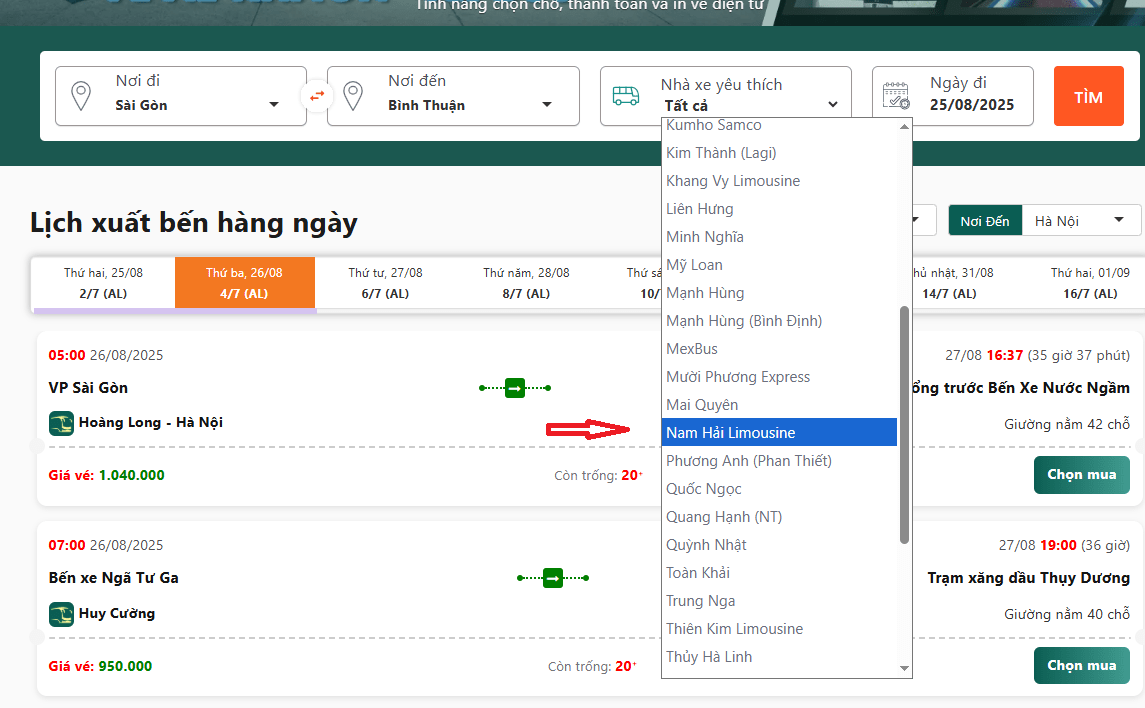Click the bus icon beside Nhà xe yêu thích
Viewport: 1145px width, 708px height.
[x=626, y=96]
